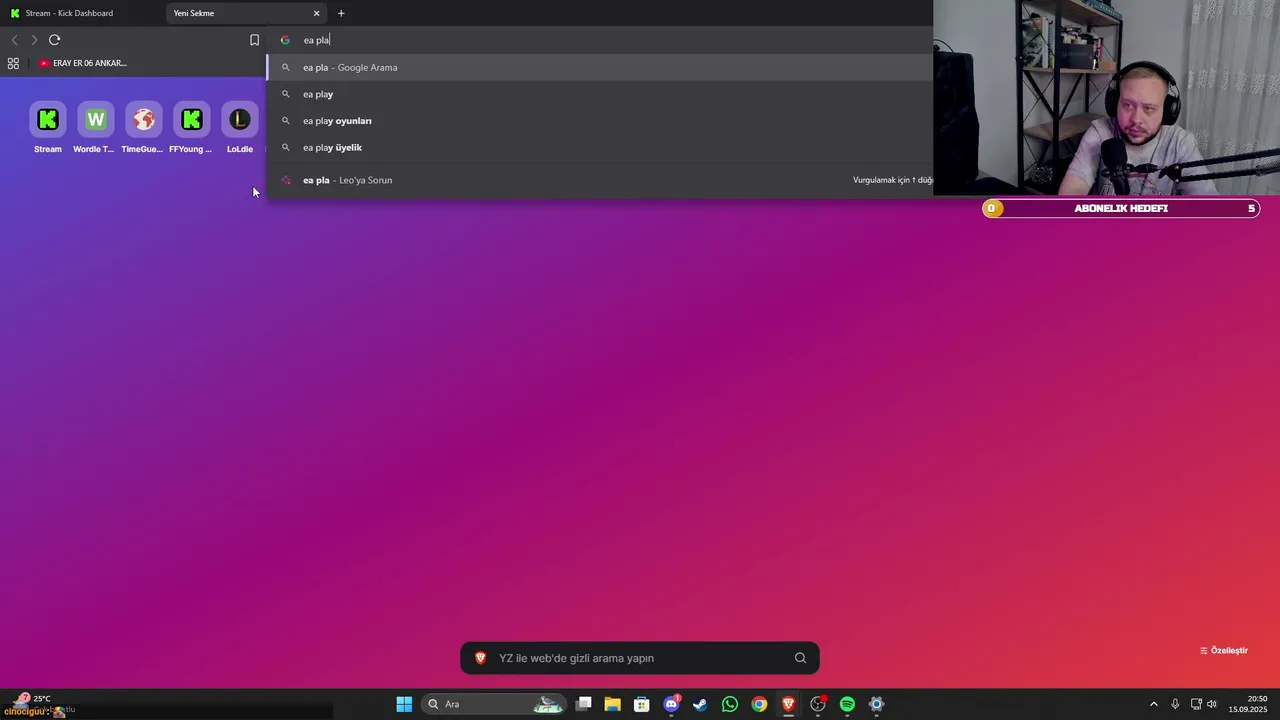Click the YZ ile web'de gizli arama field
The width and height of the screenshot is (1280, 720).
tap(640, 658)
